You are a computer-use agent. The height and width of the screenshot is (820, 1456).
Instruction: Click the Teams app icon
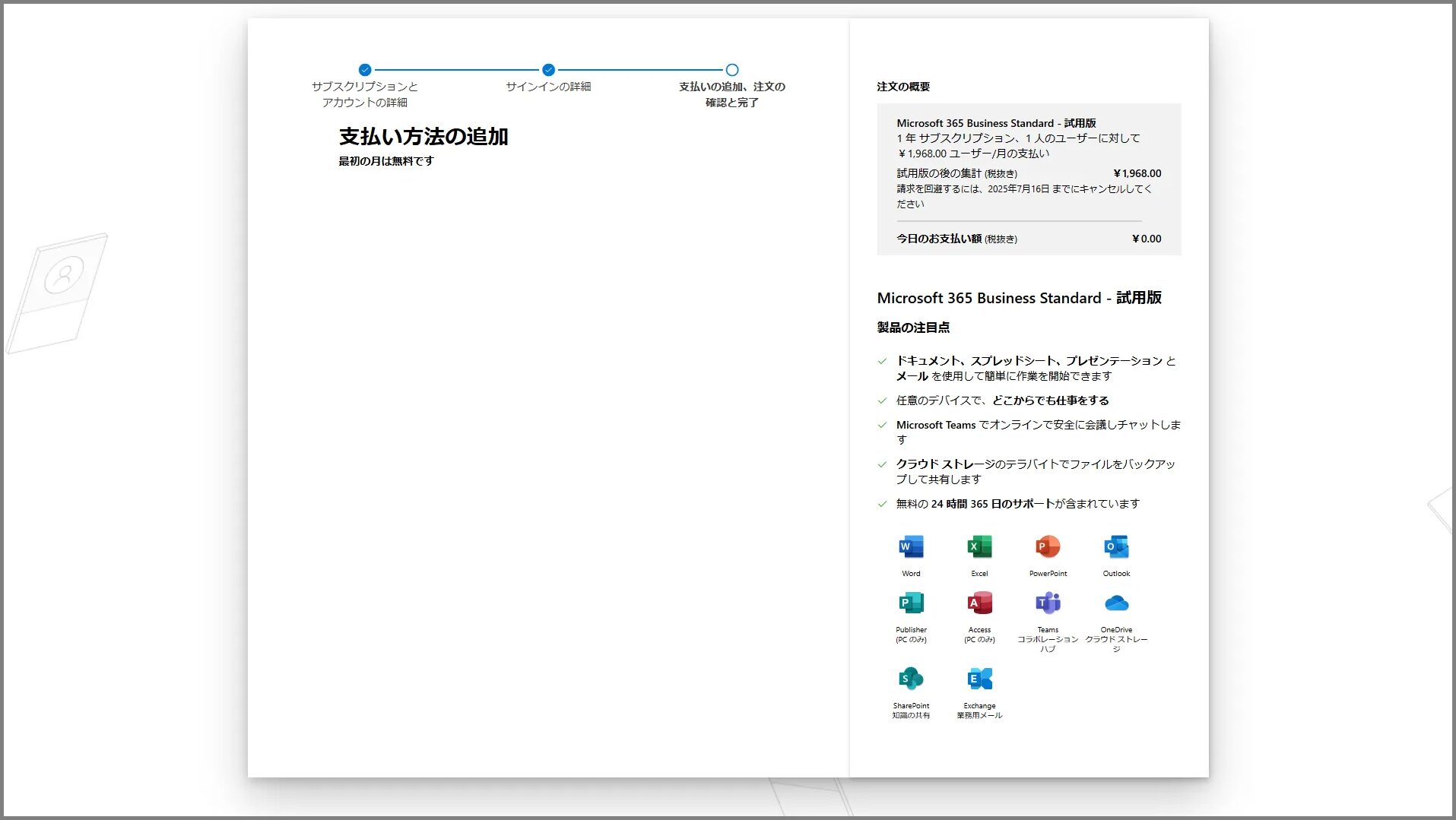pos(1048,603)
